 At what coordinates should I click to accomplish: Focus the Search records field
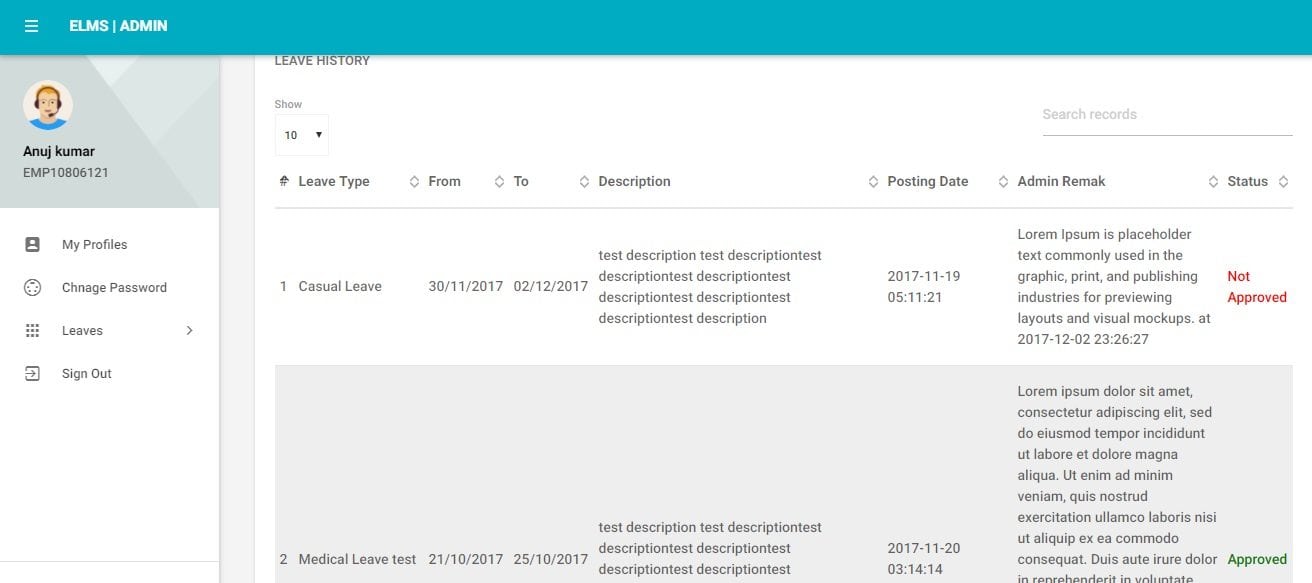pos(1167,114)
